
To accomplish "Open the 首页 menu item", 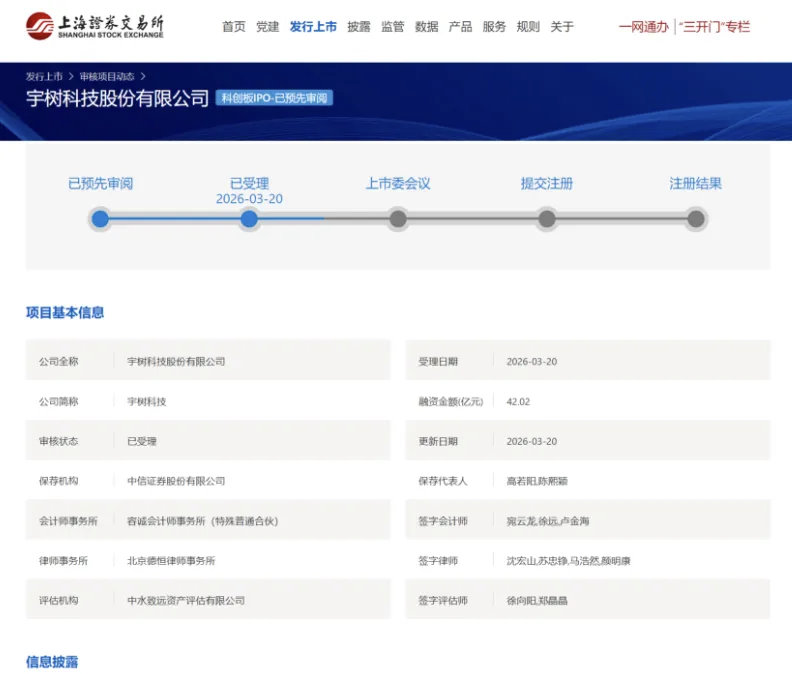I will [x=234, y=27].
